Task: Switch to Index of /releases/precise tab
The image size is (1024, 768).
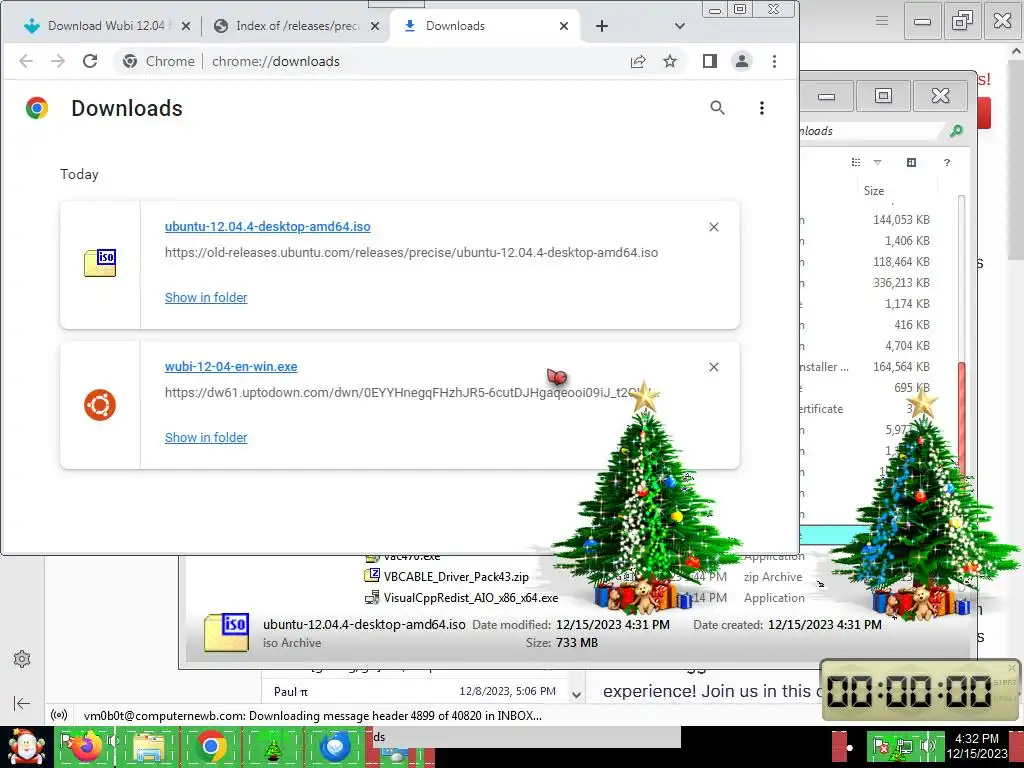Action: (x=291, y=26)
